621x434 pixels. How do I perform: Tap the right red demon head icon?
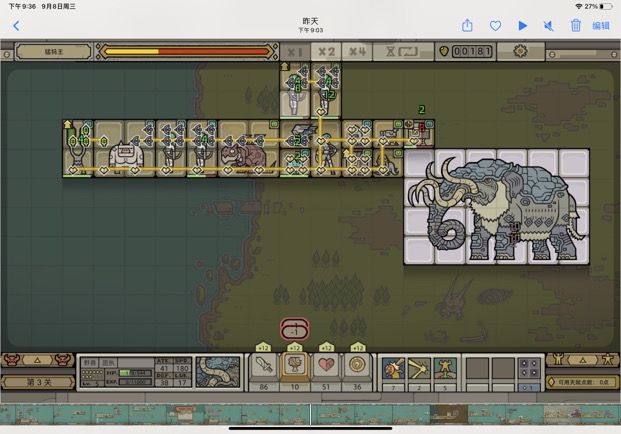click(x=63, y=360)
